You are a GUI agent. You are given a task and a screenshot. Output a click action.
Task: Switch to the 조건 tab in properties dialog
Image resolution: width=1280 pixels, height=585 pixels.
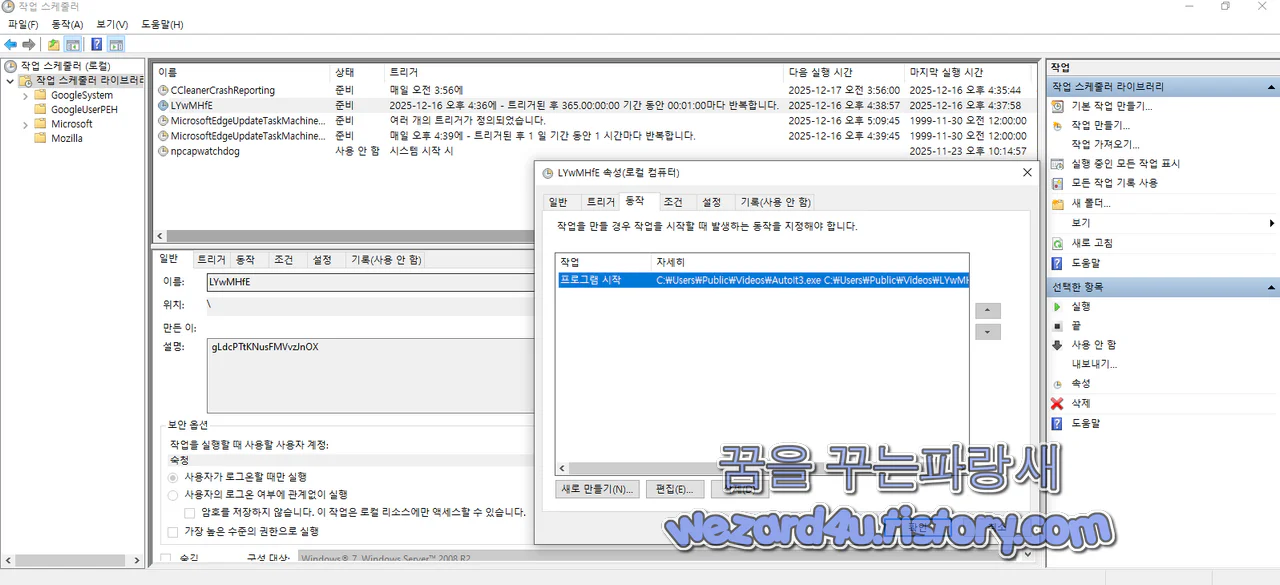click(x=673, y=201)
